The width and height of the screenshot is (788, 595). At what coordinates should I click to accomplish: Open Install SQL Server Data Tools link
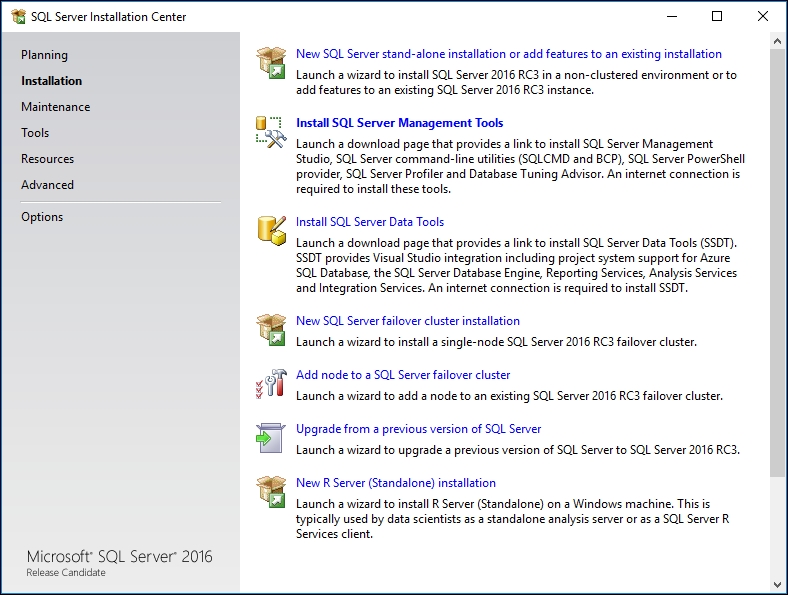pos(370,222)
